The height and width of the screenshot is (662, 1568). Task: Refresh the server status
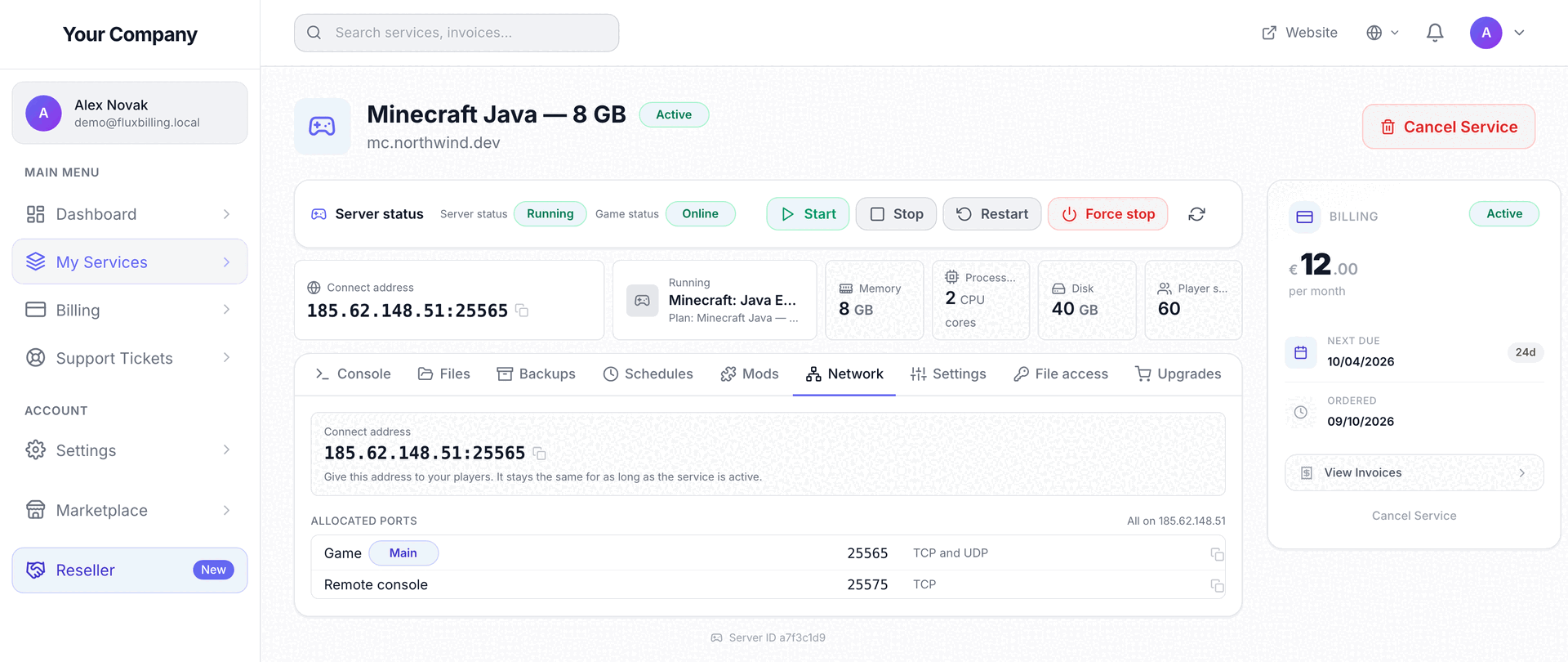pyautogui.click(x=1196, y=214)
